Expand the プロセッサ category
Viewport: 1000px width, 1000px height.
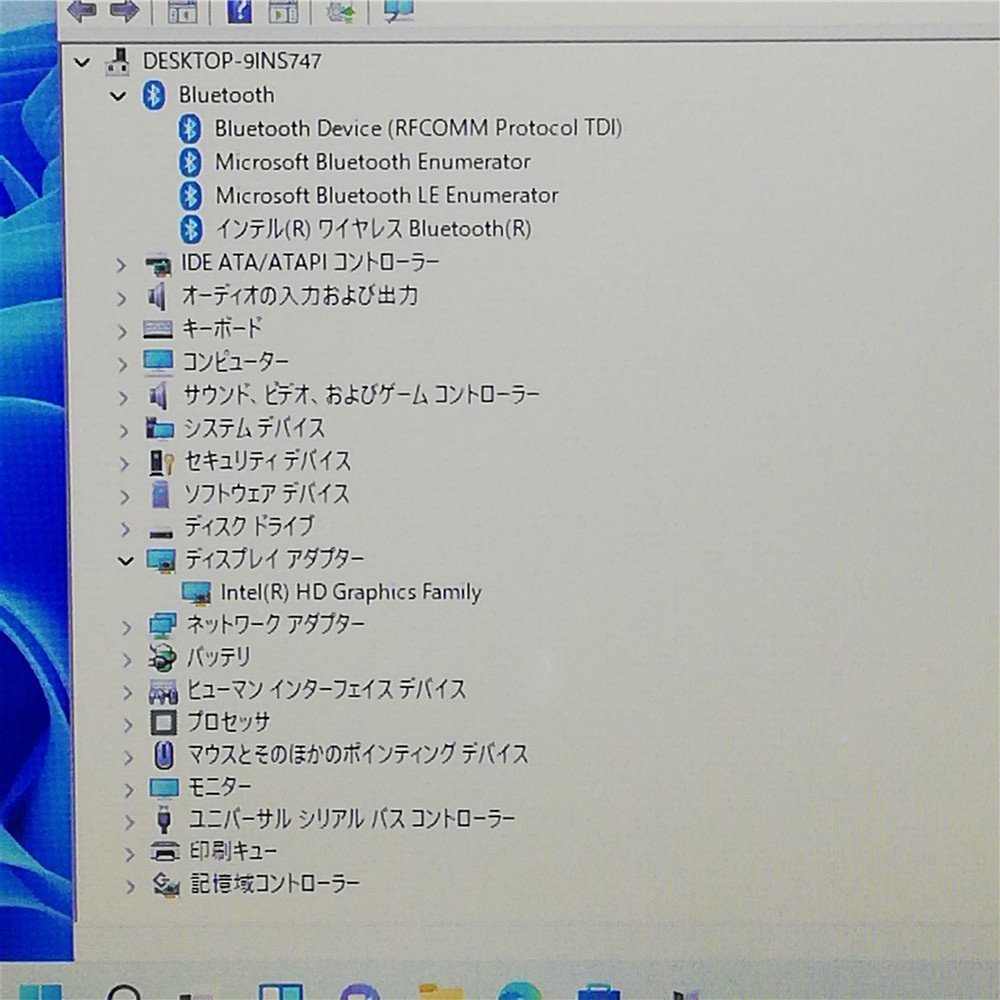tap(128, 724)
